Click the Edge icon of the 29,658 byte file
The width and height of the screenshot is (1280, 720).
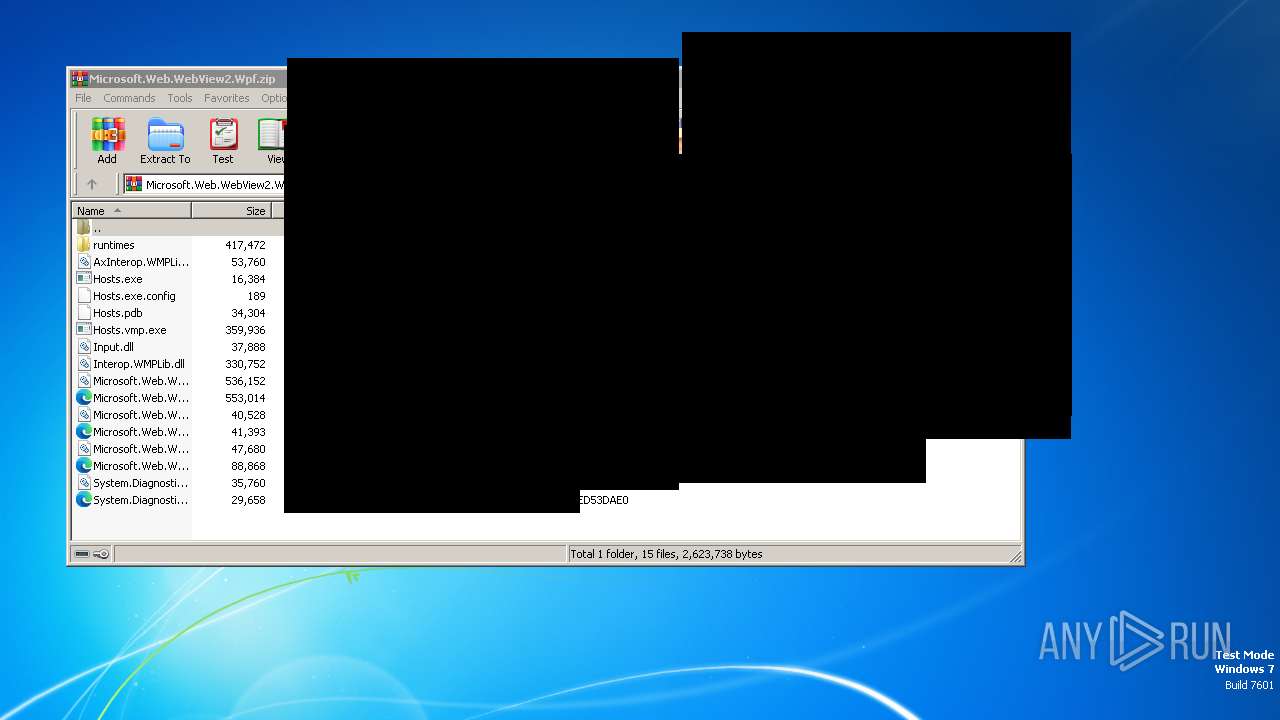pos(84,500)
